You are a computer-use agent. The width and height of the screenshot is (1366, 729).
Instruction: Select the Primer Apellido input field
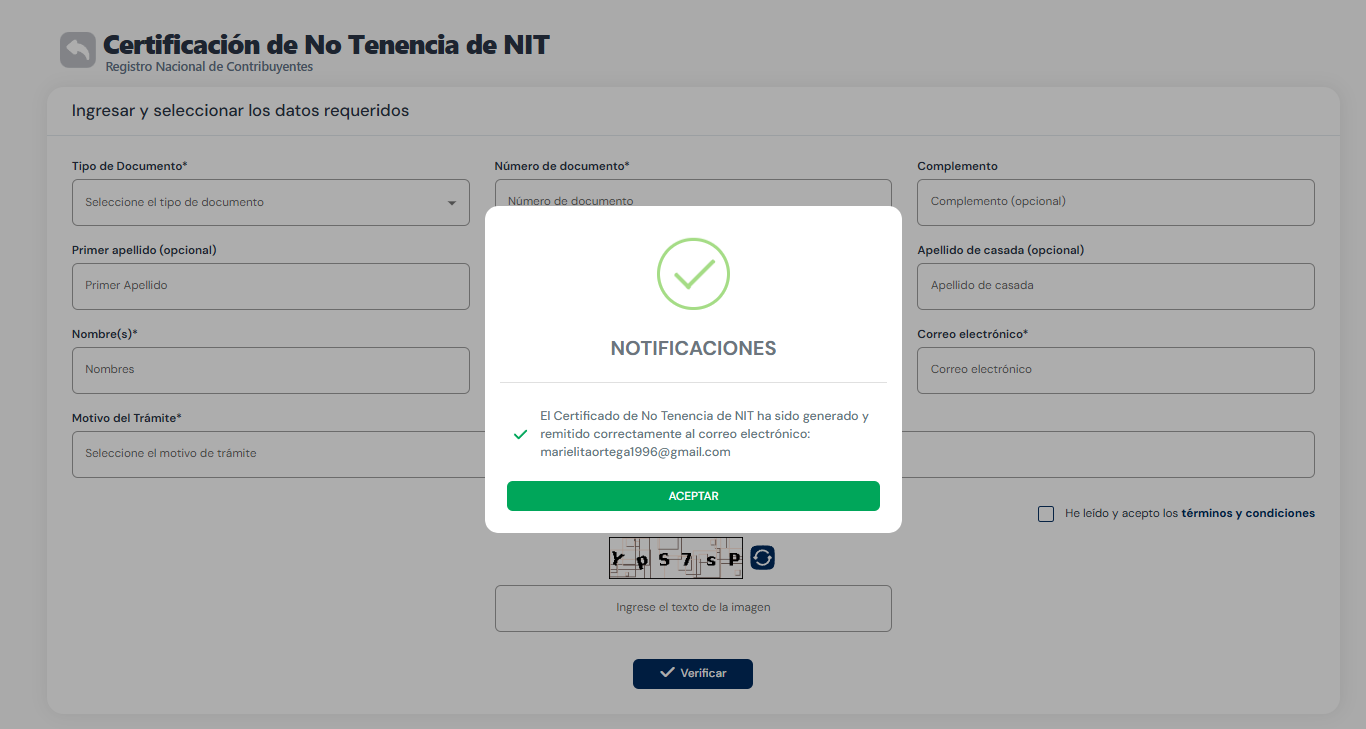point(271,286)
